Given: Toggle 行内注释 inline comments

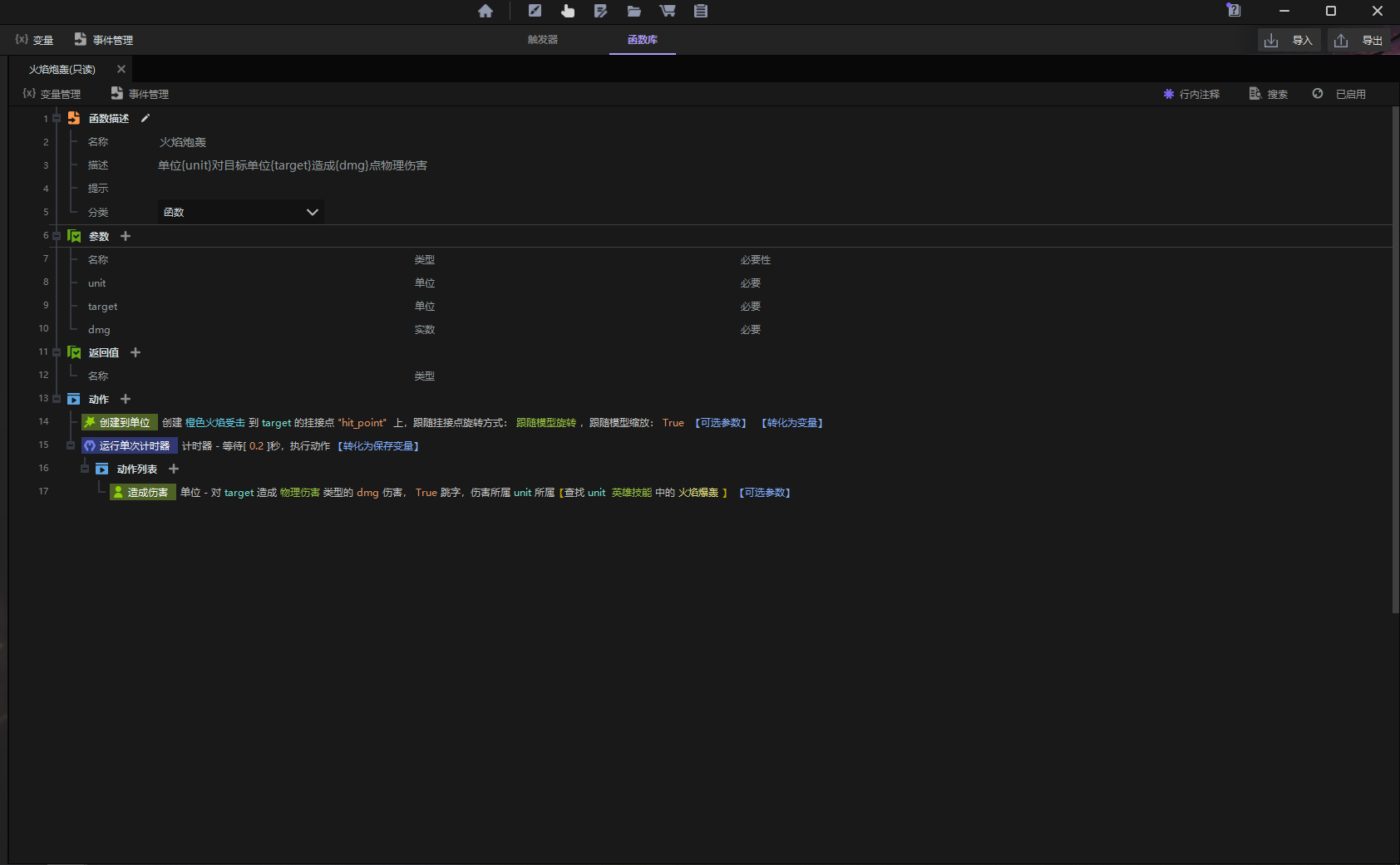Looking at the screenshot, I should point(1191,94).
